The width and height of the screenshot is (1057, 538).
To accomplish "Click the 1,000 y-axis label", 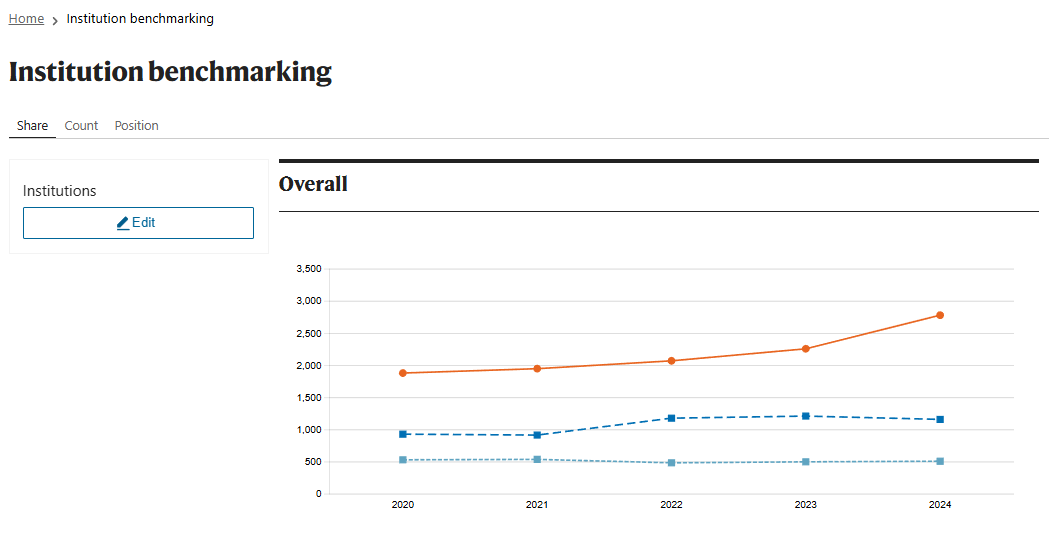I will (x=309, y=429).
